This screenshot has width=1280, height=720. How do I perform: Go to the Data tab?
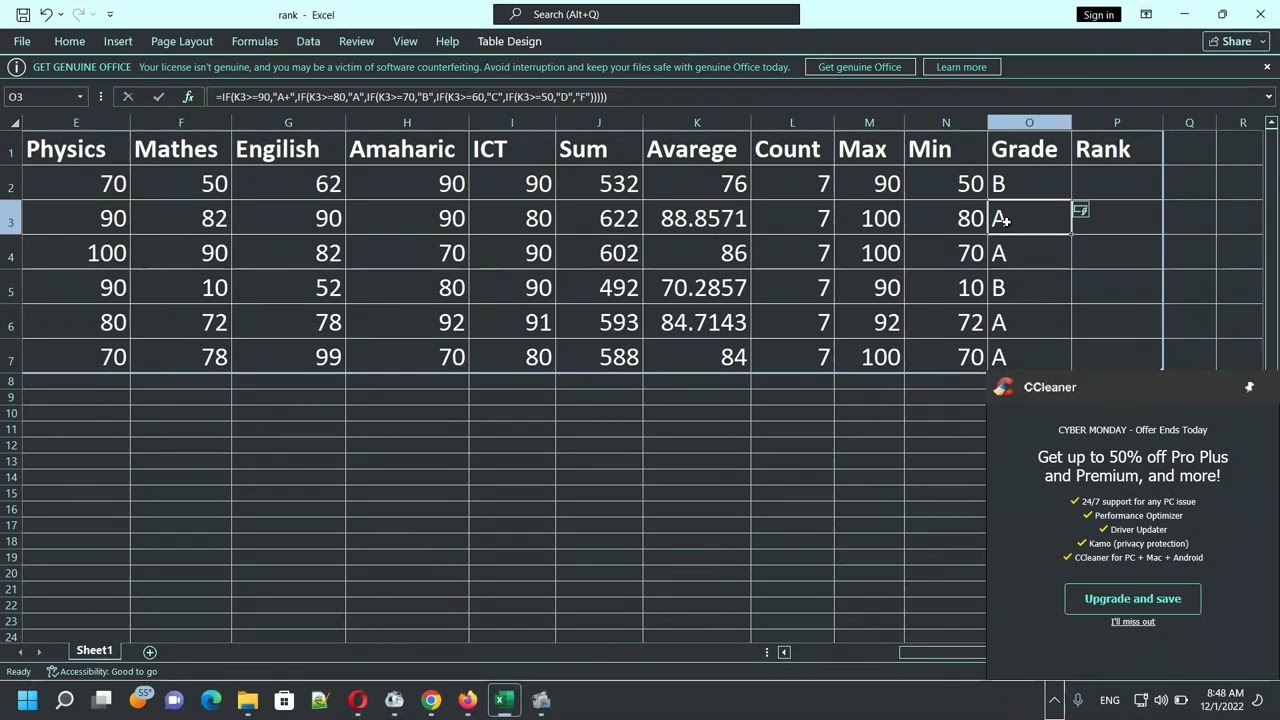pyautogui.click(x=308, y=41)
